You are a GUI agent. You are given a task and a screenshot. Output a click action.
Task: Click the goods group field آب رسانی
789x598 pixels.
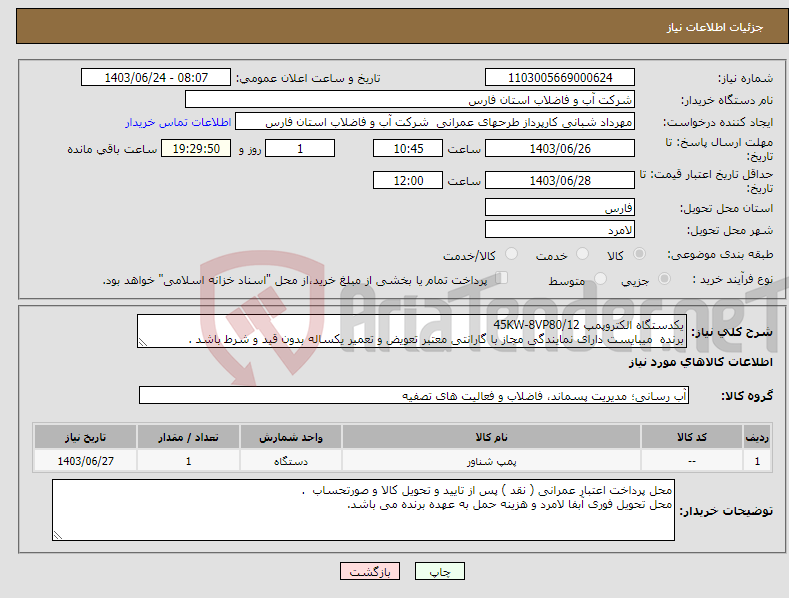point(414,396)
